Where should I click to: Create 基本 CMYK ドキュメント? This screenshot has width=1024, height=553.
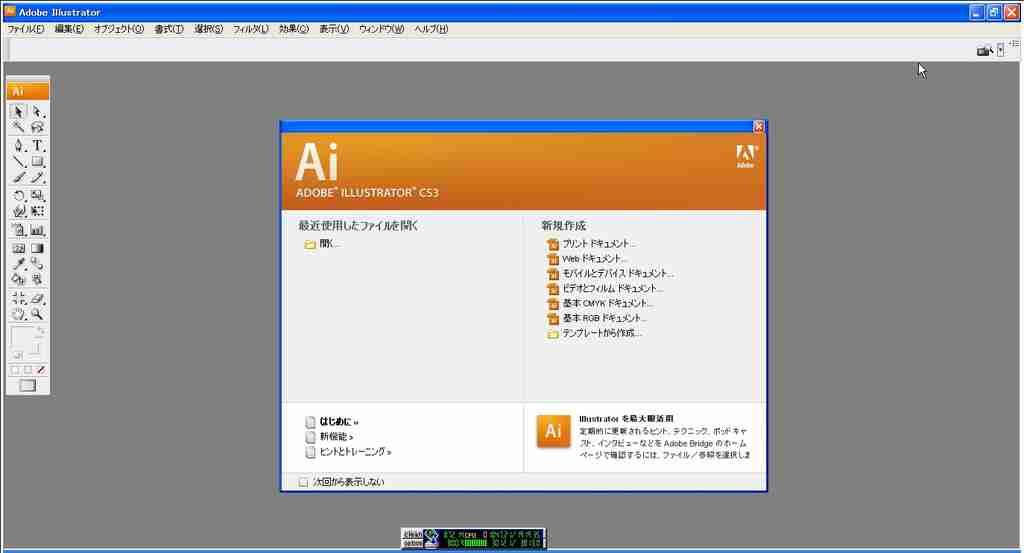[600, 304]
